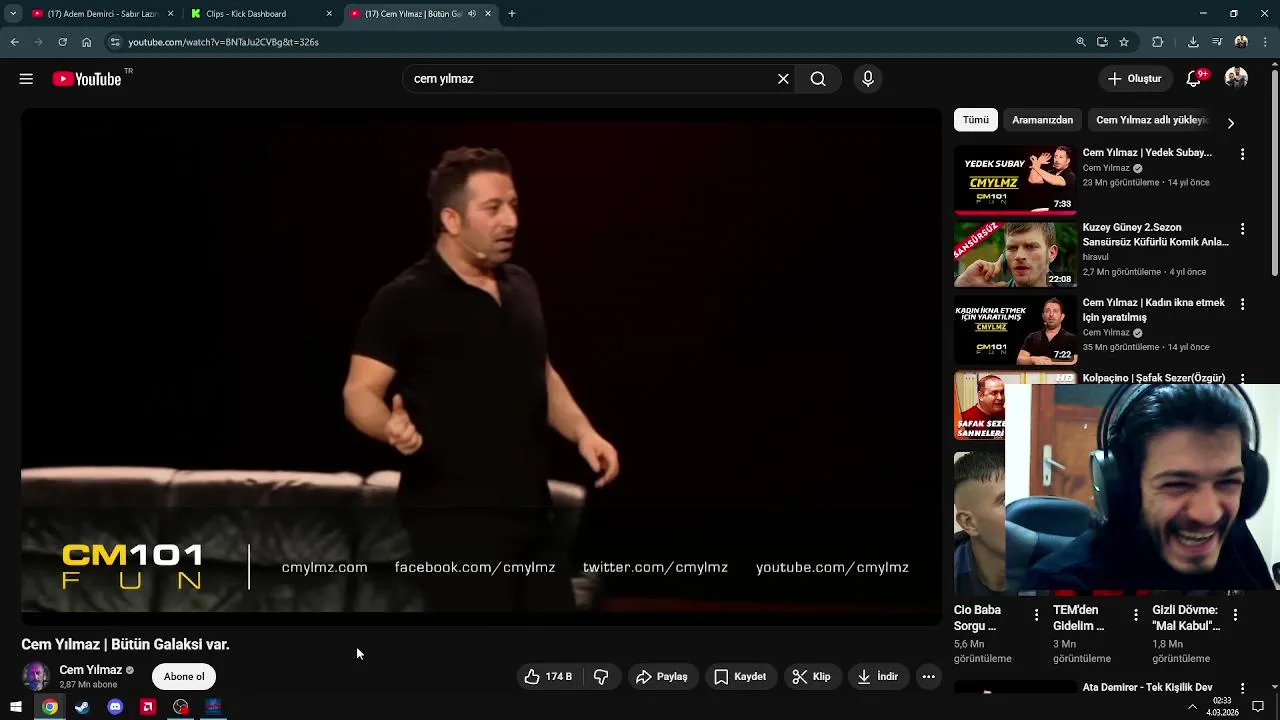Open Kolpaçino | Şafak Sezer video title
The image size is (1280, 720).
(x=1153, y=378)
